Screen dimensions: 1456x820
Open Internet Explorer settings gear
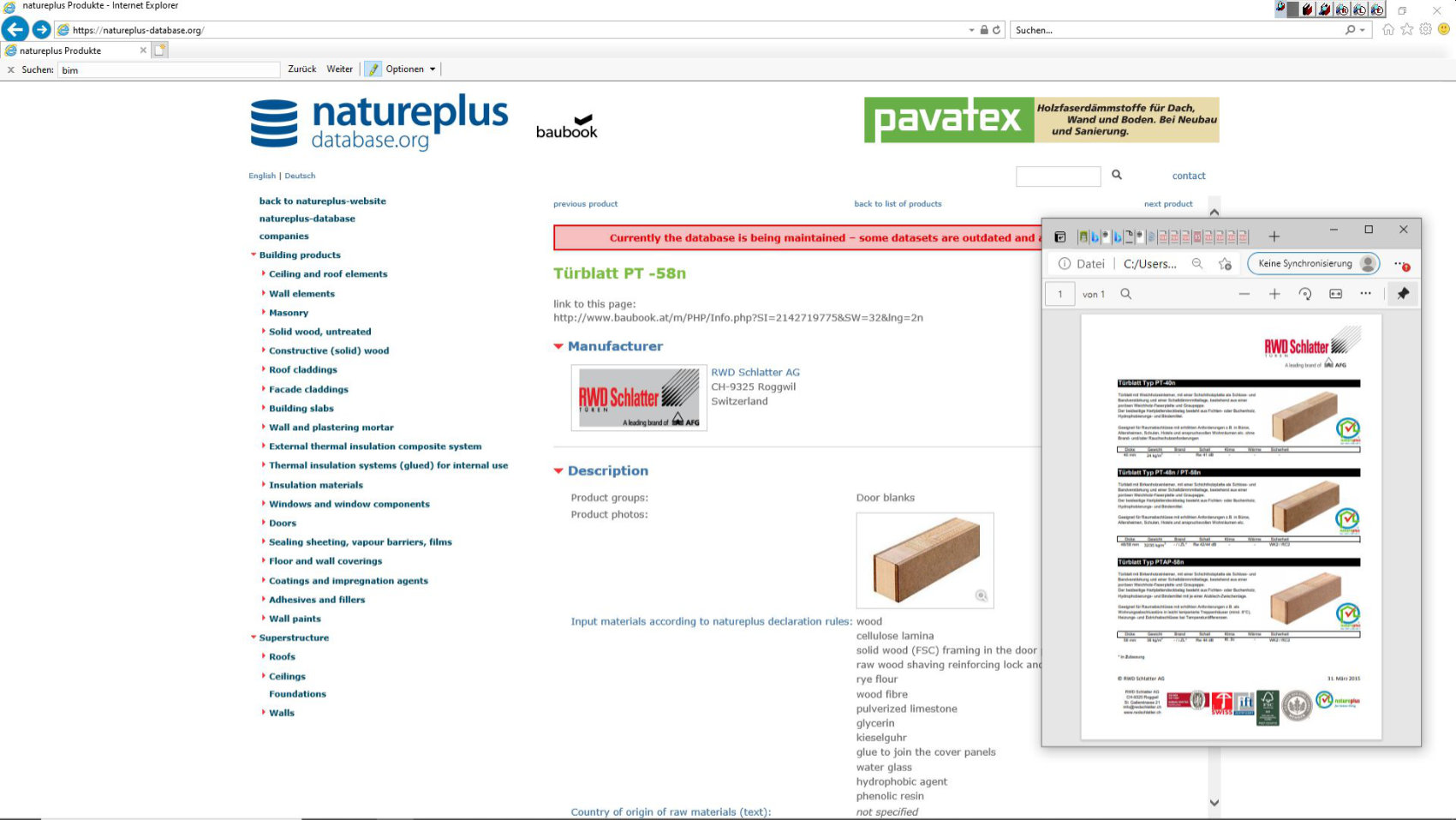pos(1425,29)
